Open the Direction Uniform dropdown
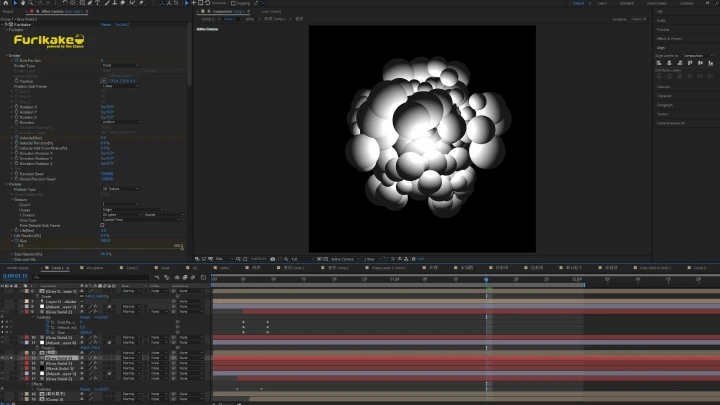Screen dimensions: 720x405 click(122, 122)
